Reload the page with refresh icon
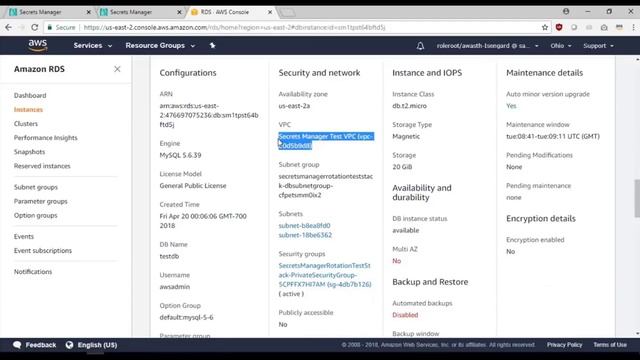 coord(35,27)
